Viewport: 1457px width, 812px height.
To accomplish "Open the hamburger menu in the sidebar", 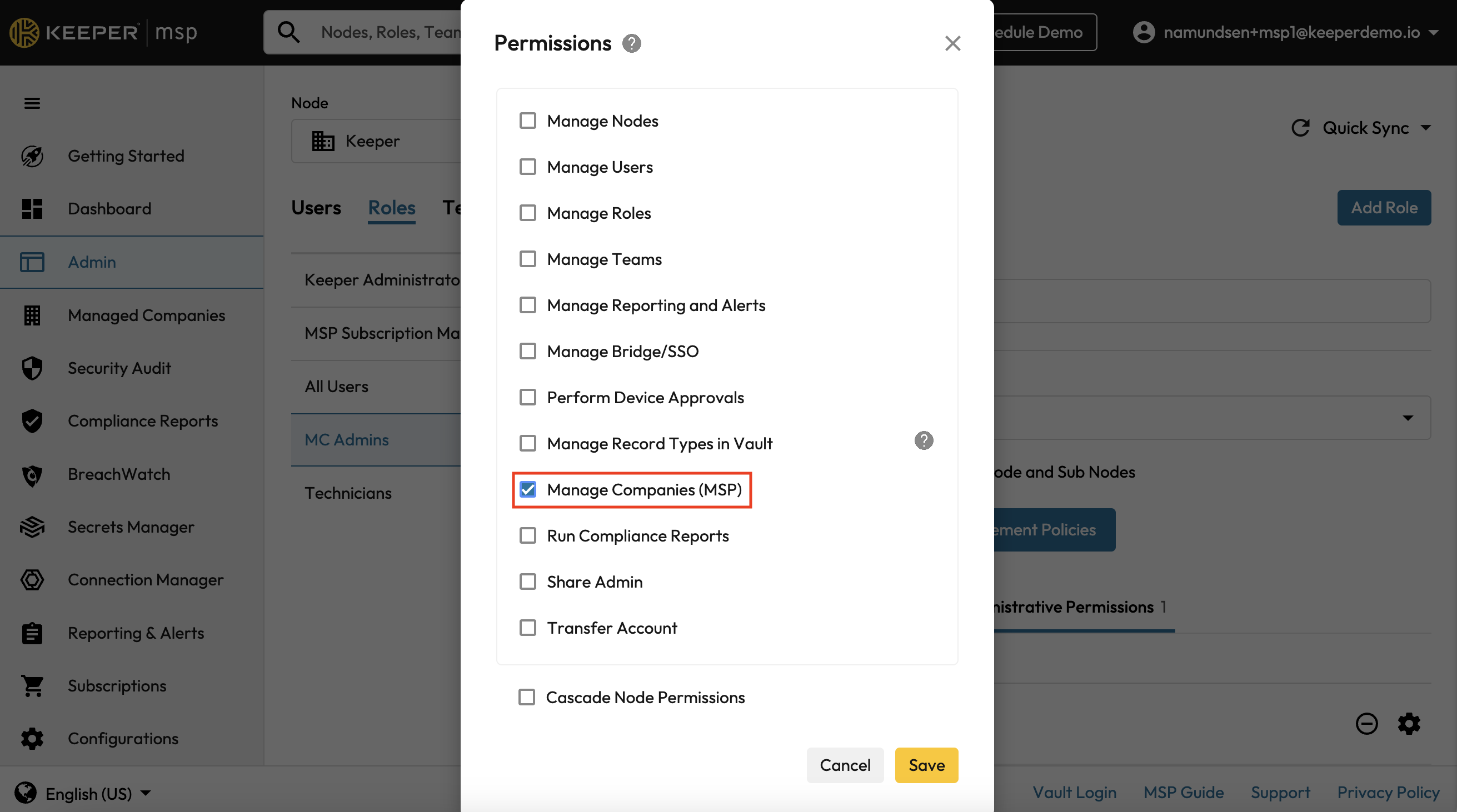I will click(32, 103).
